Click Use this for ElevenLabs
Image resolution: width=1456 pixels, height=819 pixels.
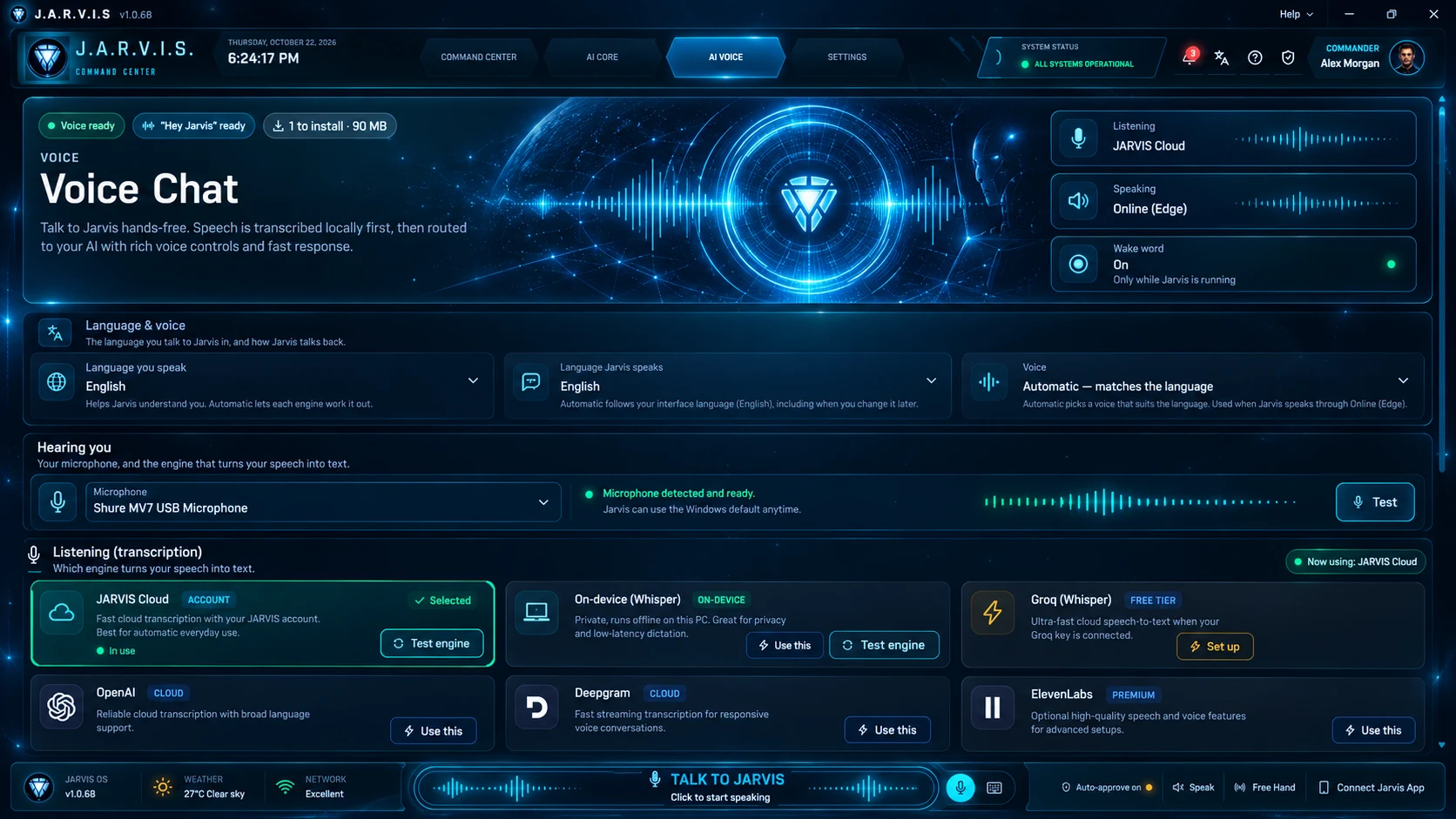pos(1373,730)
